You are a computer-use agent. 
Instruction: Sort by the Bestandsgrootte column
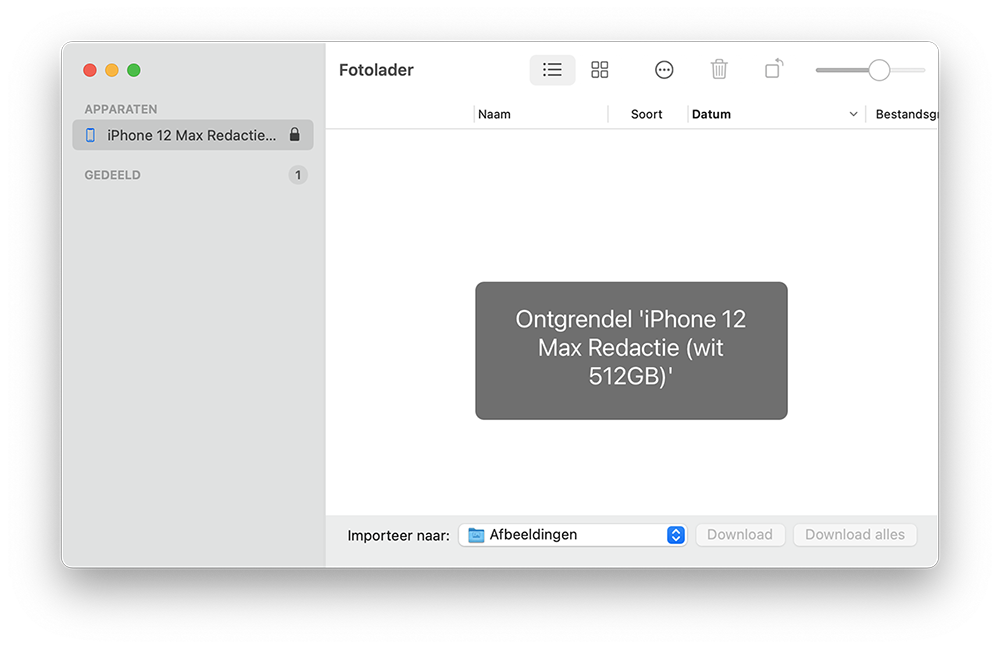(906, 114)
